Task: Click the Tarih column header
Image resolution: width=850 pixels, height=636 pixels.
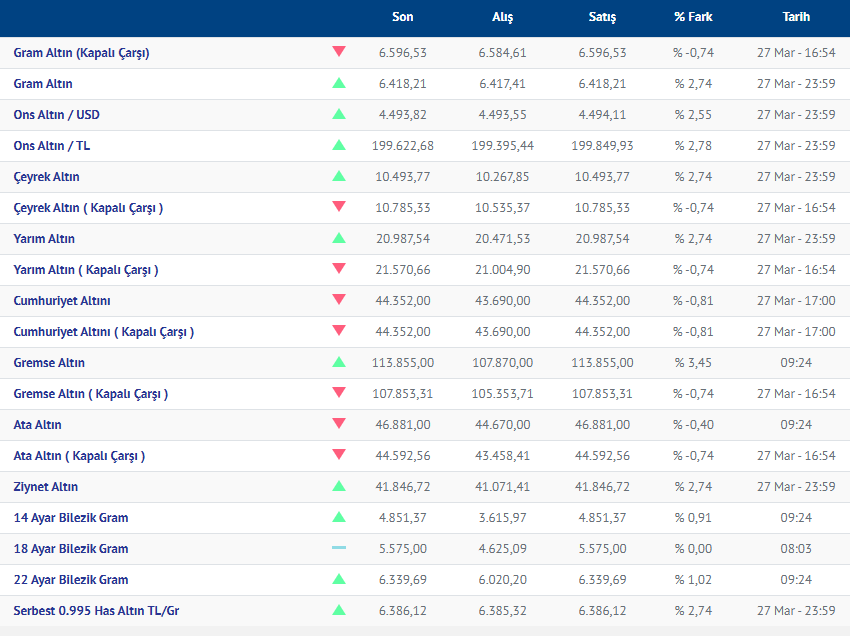Action: pyautogui.click(x=796, y=17)
